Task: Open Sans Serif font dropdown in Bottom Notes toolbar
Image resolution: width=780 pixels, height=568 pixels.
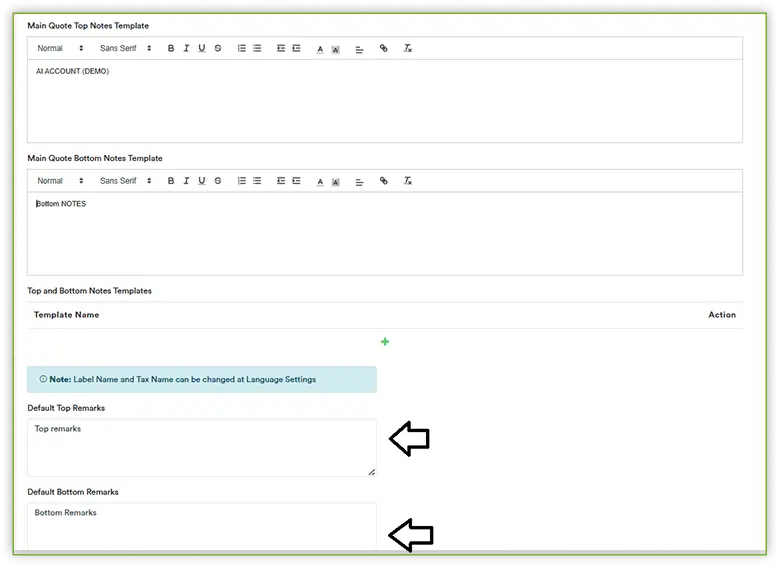Action: tap(125, 181)
